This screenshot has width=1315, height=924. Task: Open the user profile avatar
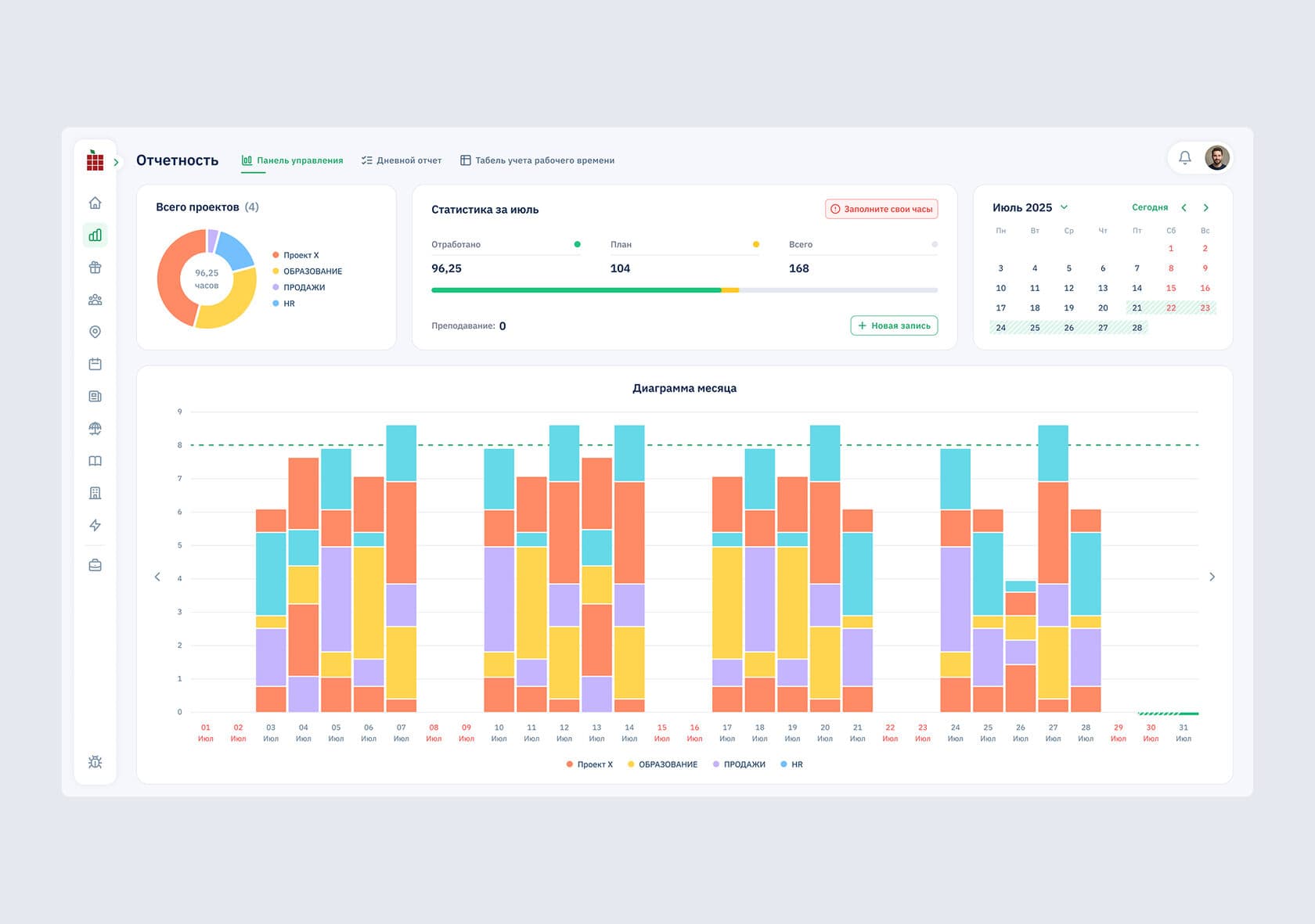click(x=1216, y=158)
